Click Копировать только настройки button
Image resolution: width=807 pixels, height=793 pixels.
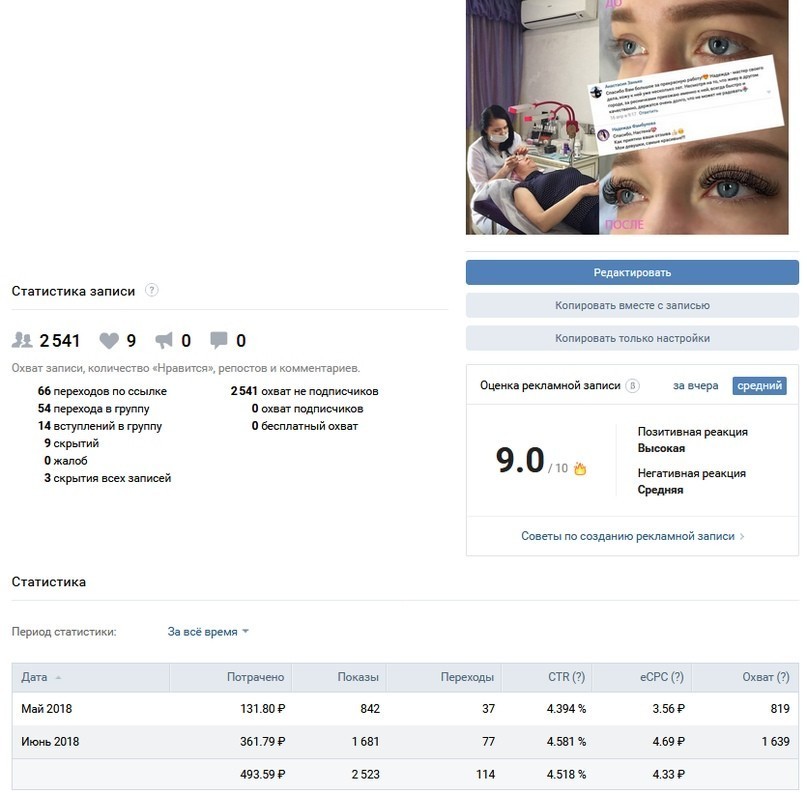tap(632, 338)
